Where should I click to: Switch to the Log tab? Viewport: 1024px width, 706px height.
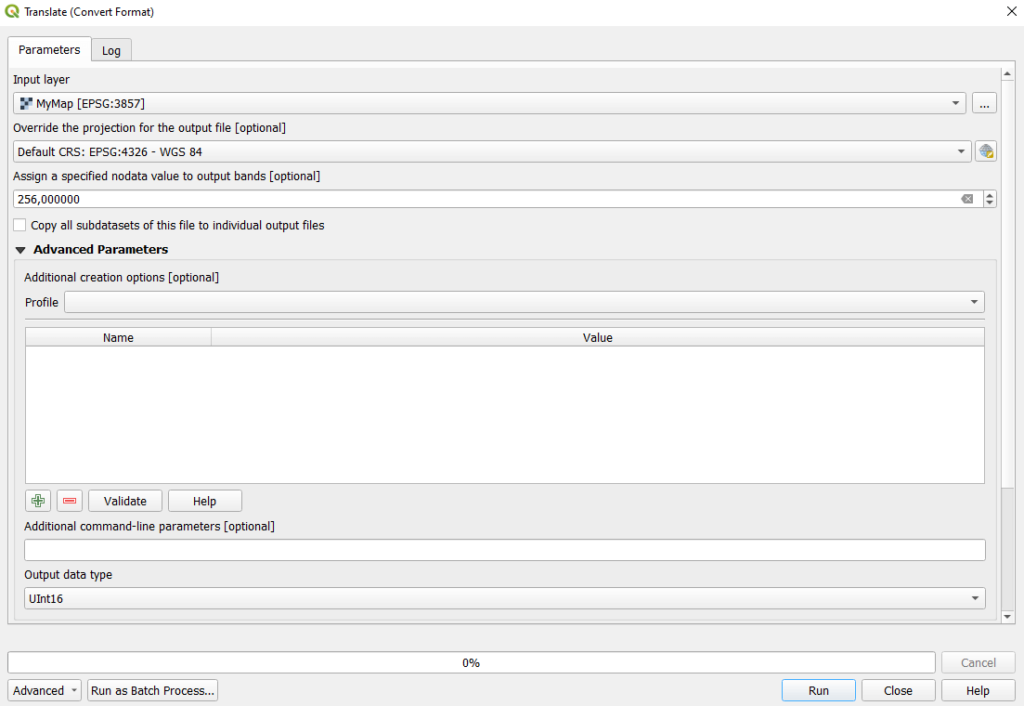pyautogui.click(x=111, y=50)
